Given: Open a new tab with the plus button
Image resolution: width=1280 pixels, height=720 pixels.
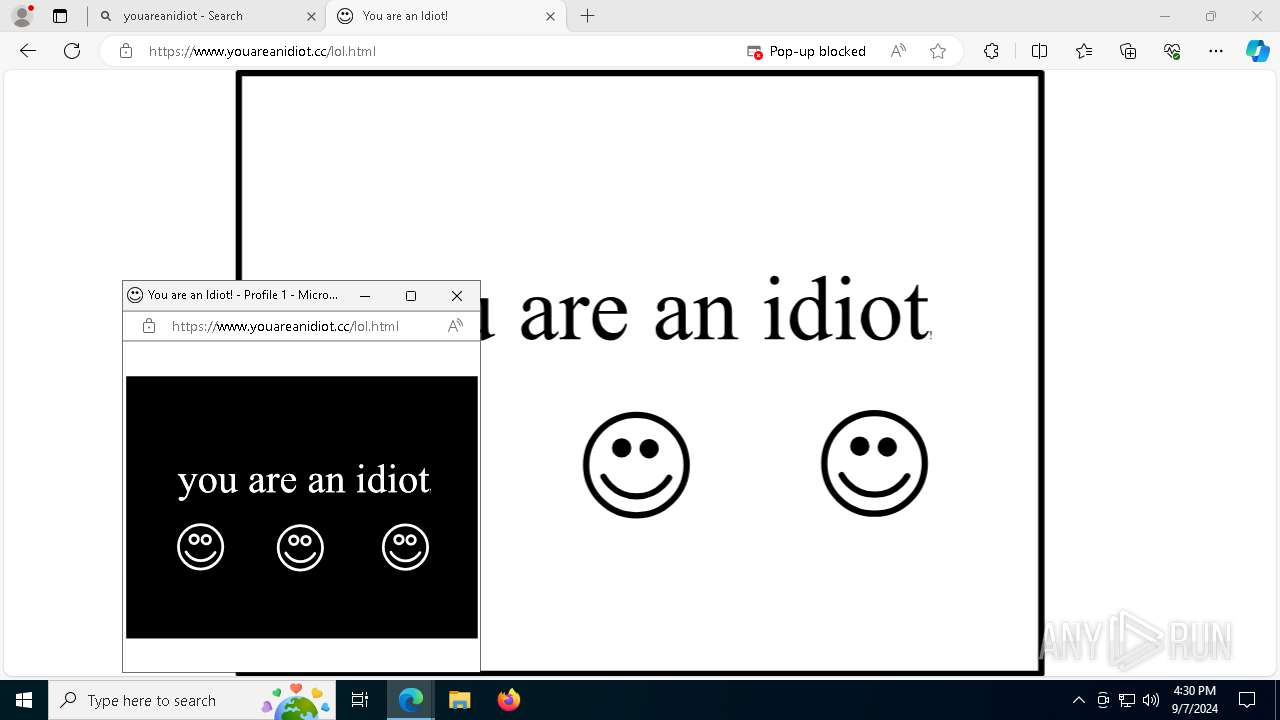Looking at the screenshot, I should [588, 16].
